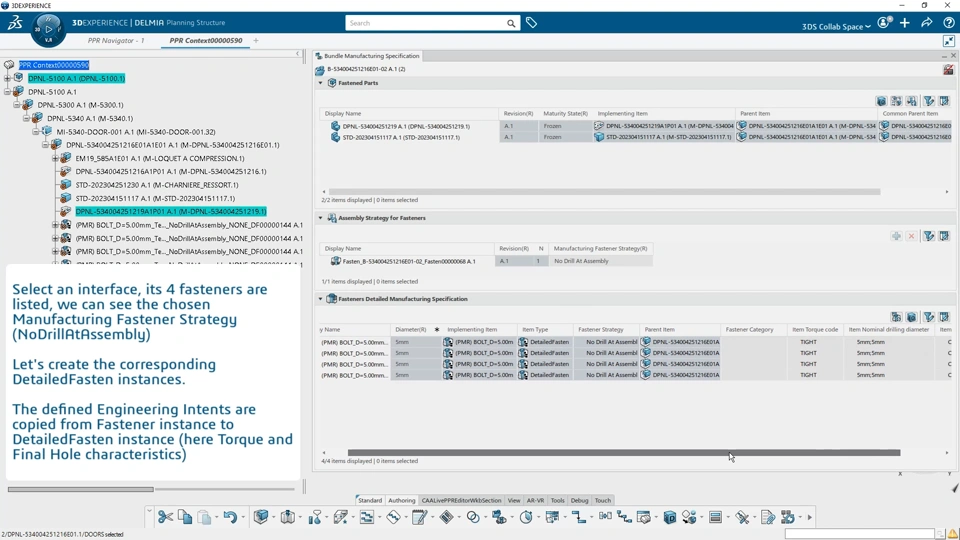
Task: Collapse Assembly Strategy for Fasteners section
Action: pyautogui.click(x=320, y=217)
